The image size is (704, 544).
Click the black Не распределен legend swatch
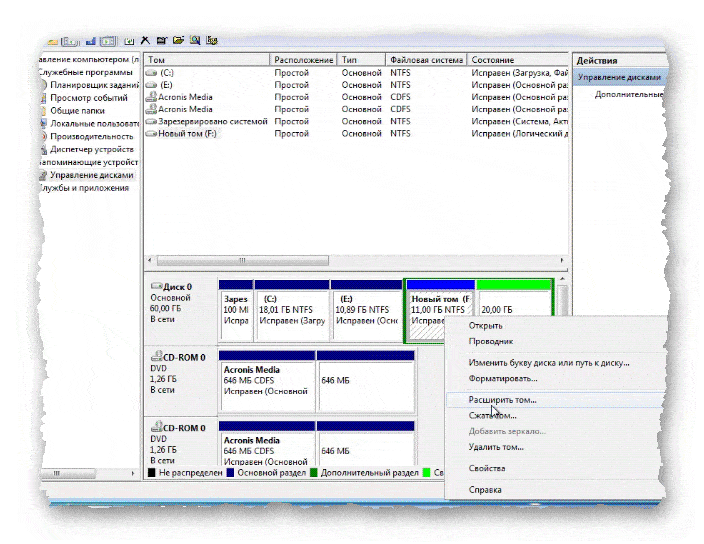point(152,473)
